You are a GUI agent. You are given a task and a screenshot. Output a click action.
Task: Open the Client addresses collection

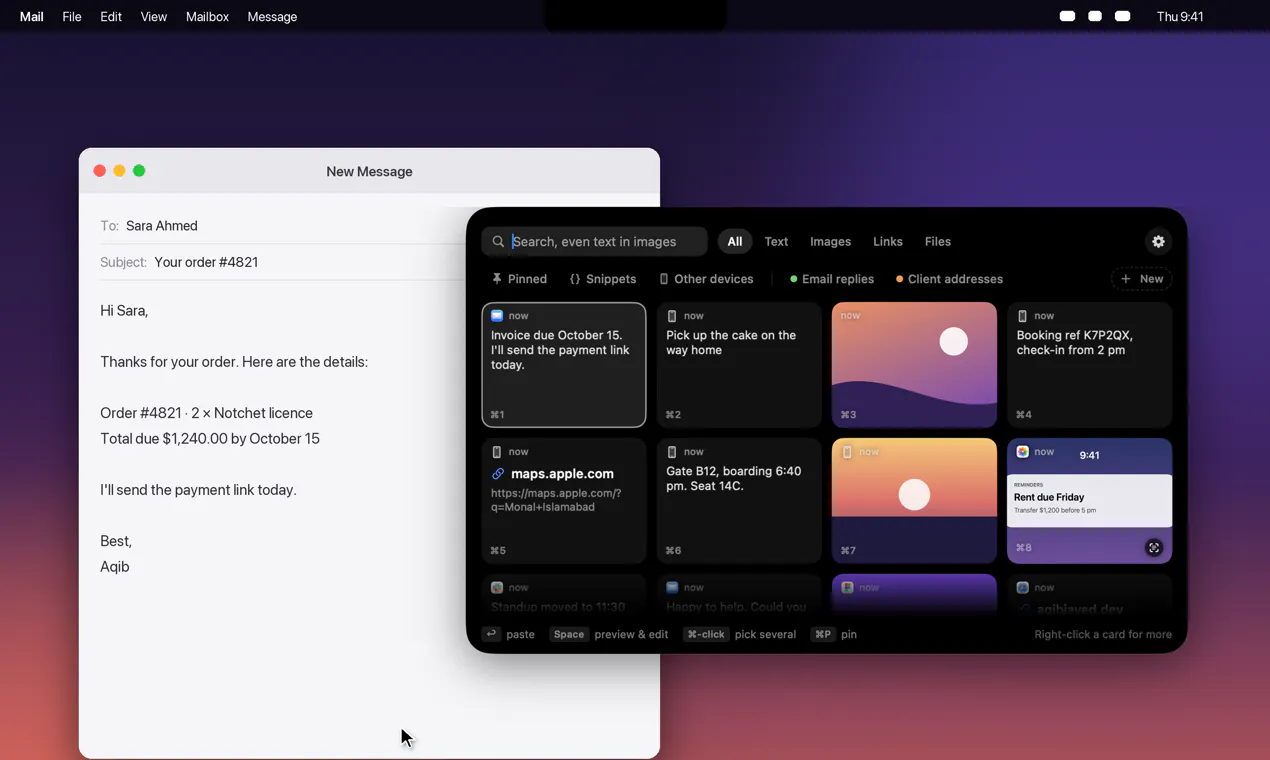tap(949, 279)
